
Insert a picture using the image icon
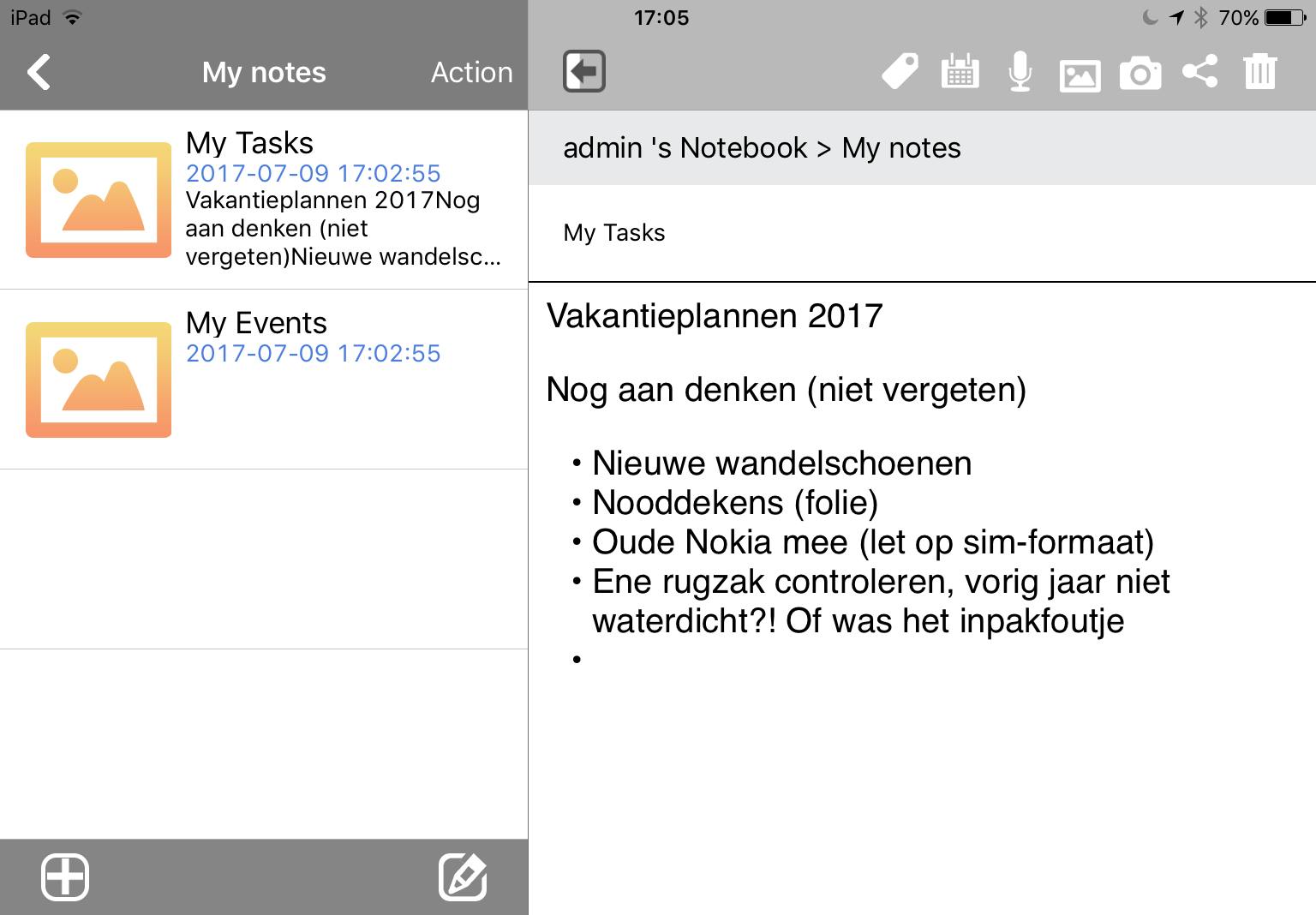[x=1080, y=74]
